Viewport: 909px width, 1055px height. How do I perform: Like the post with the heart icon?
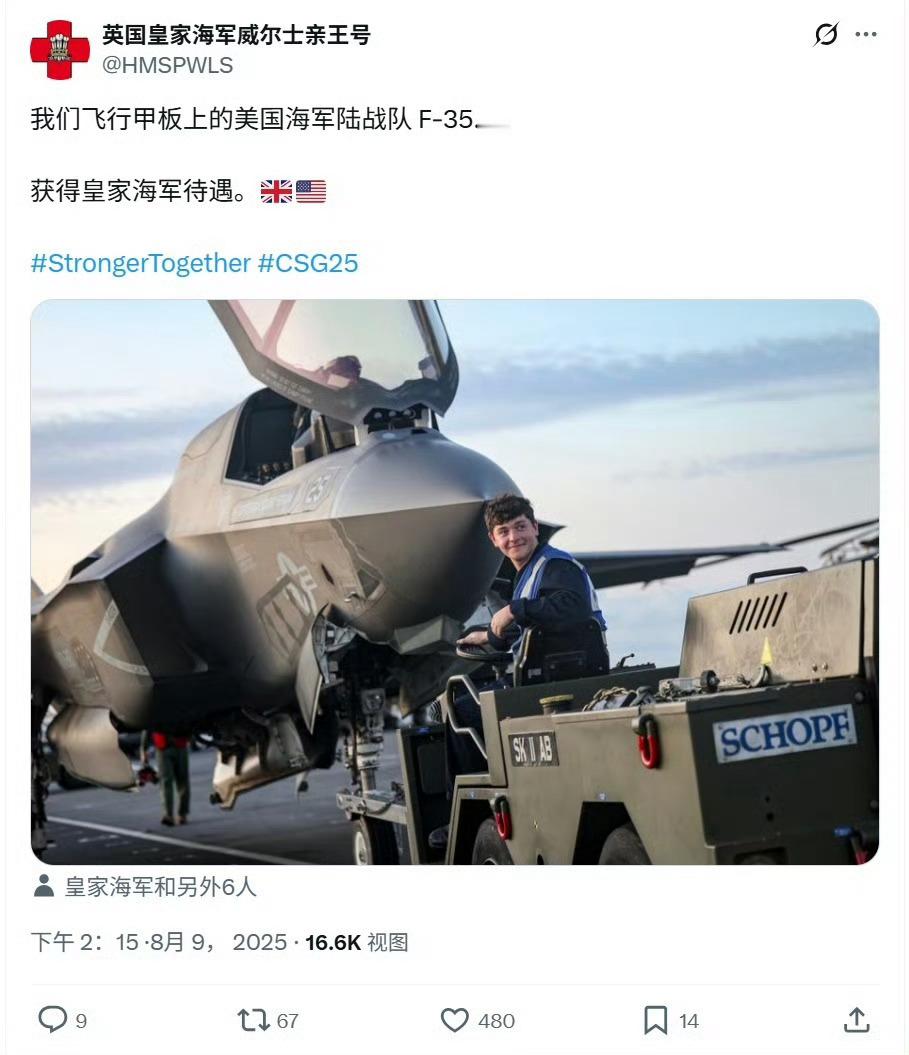coord(455,1020)
